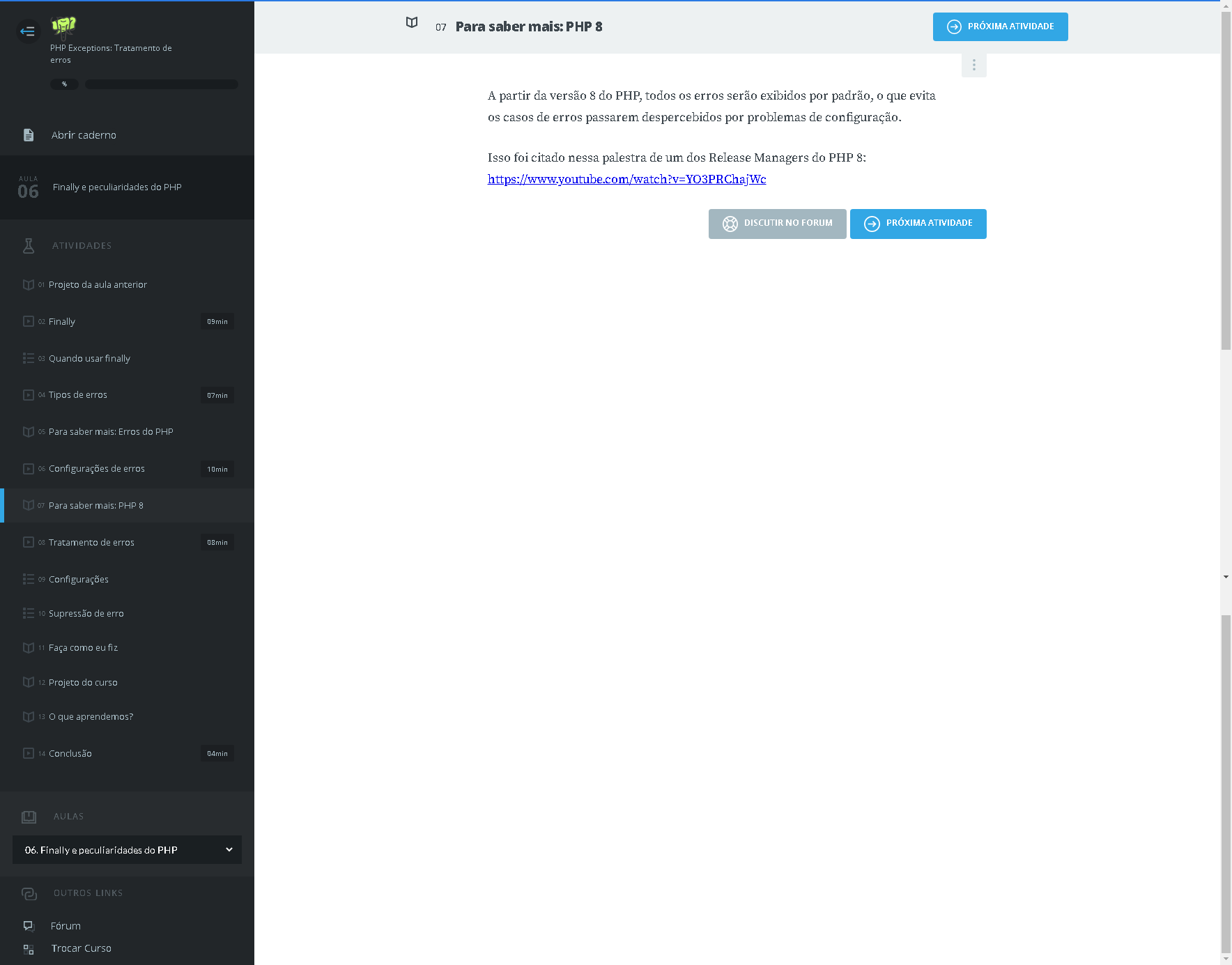This screenshot has width=1232, height=965.
Task: Click the book icon beside the activity title
Action: click(x=412, y=23)
